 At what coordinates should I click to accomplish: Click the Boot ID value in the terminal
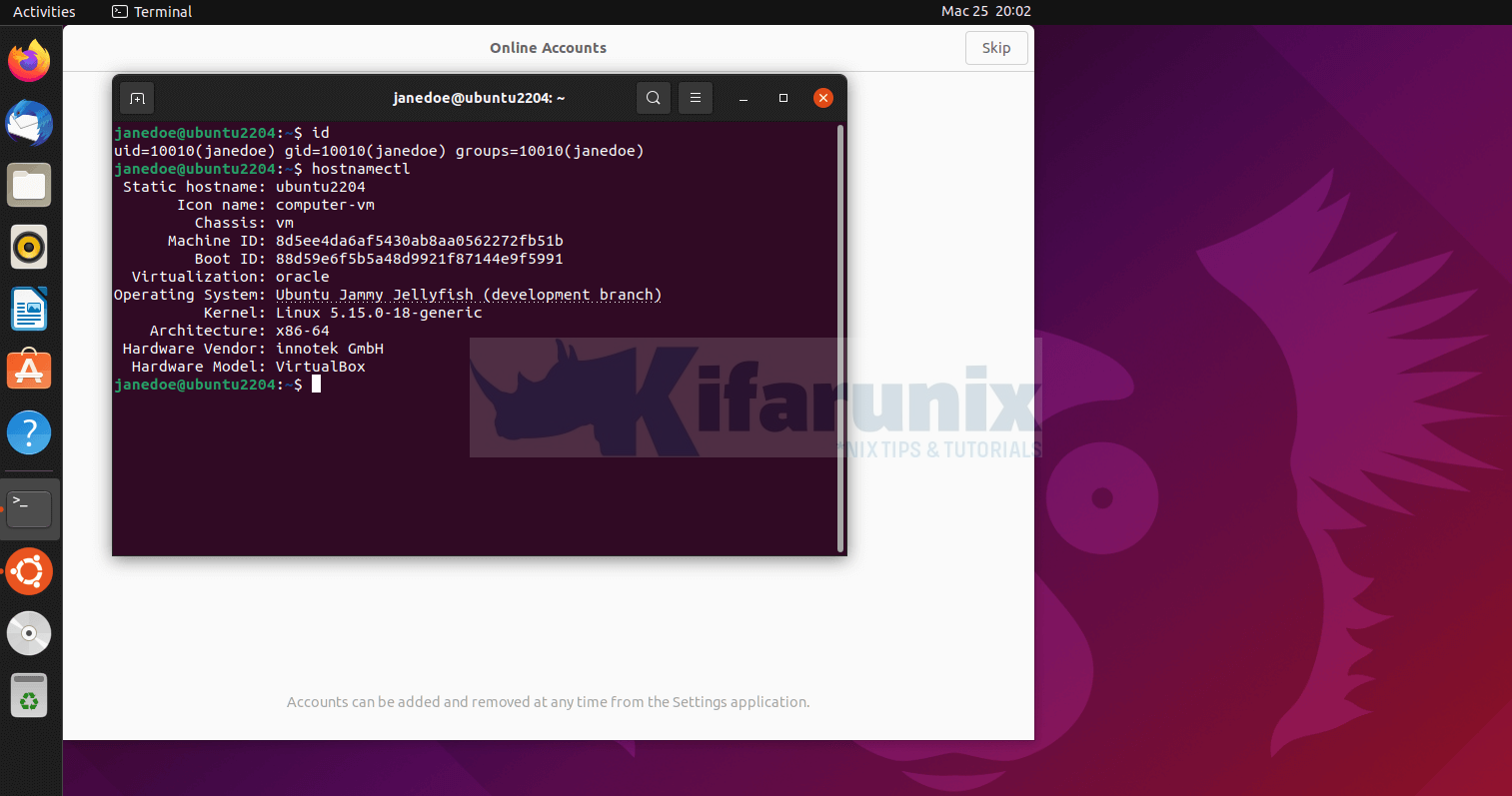[x=420, y=259]
